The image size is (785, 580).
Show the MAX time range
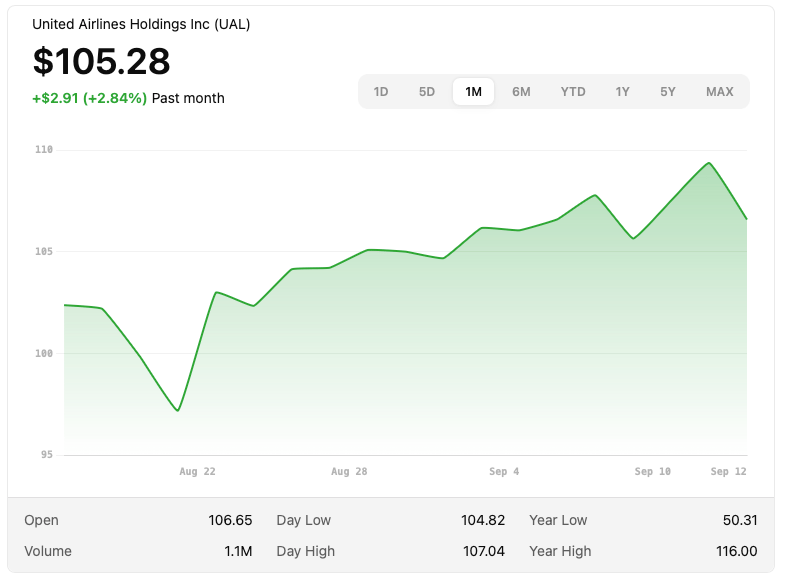coord(719,92)
